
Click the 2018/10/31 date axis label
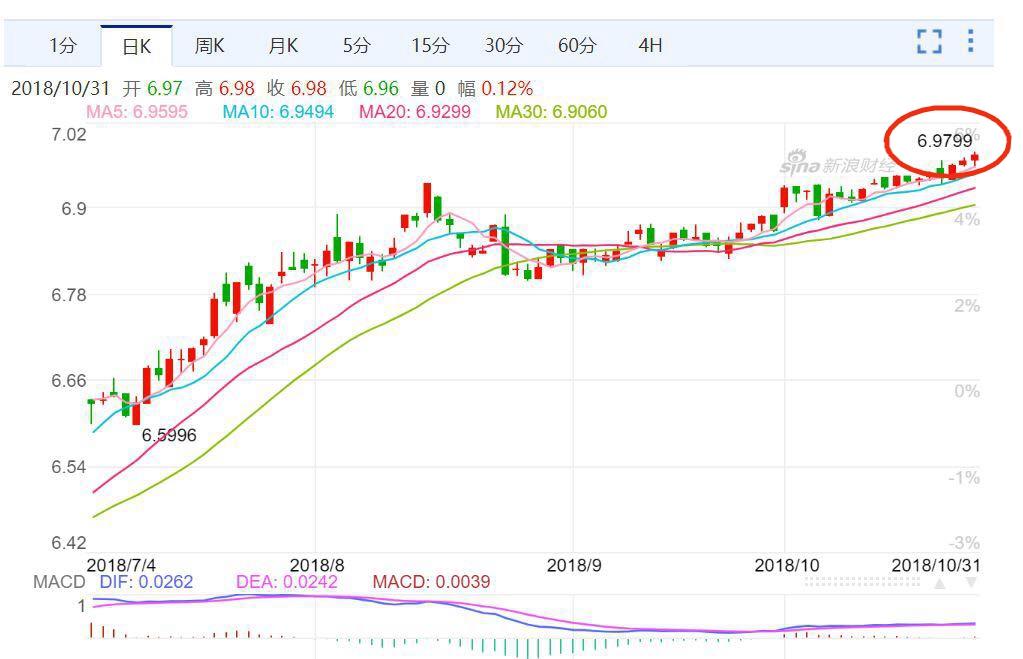pos(936,564)
